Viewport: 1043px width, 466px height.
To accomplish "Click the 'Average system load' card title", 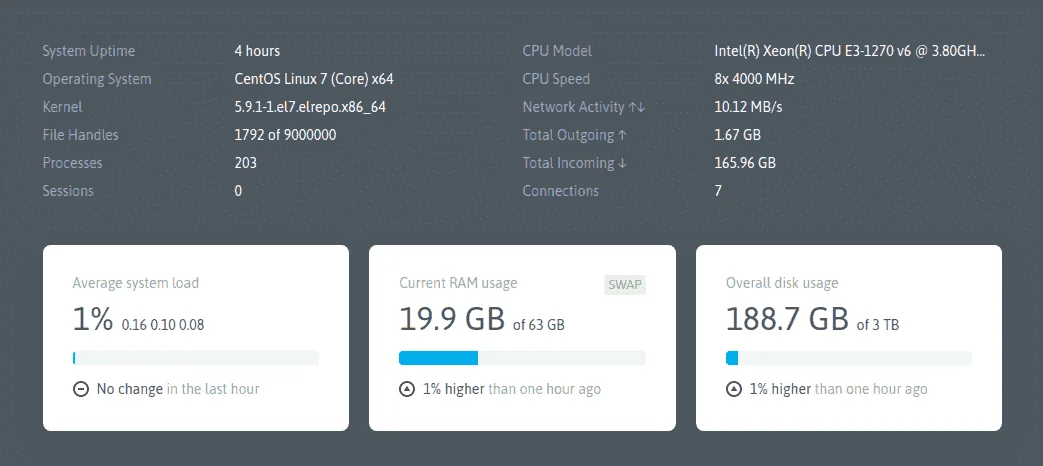I will pos(136,283).
